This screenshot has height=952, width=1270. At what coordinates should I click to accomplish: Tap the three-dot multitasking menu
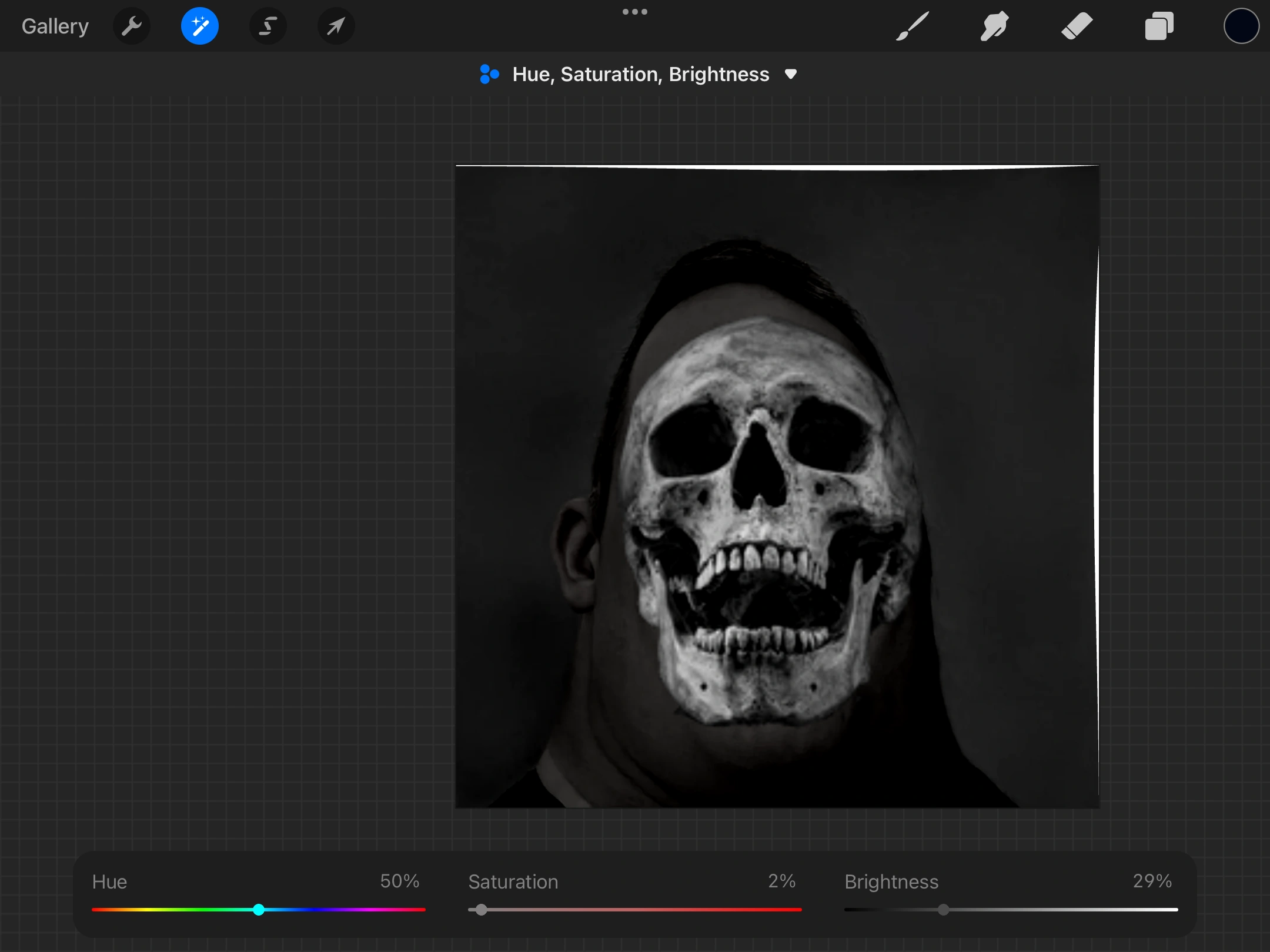point(635,12)
